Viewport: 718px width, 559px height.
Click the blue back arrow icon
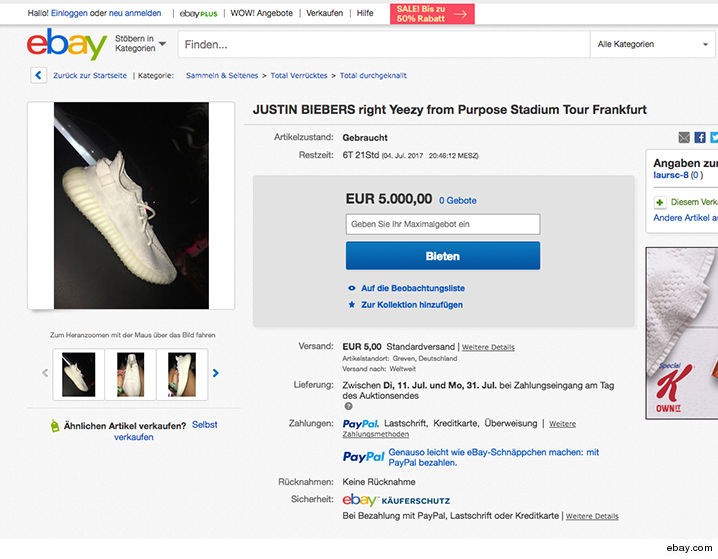(38, 75)
